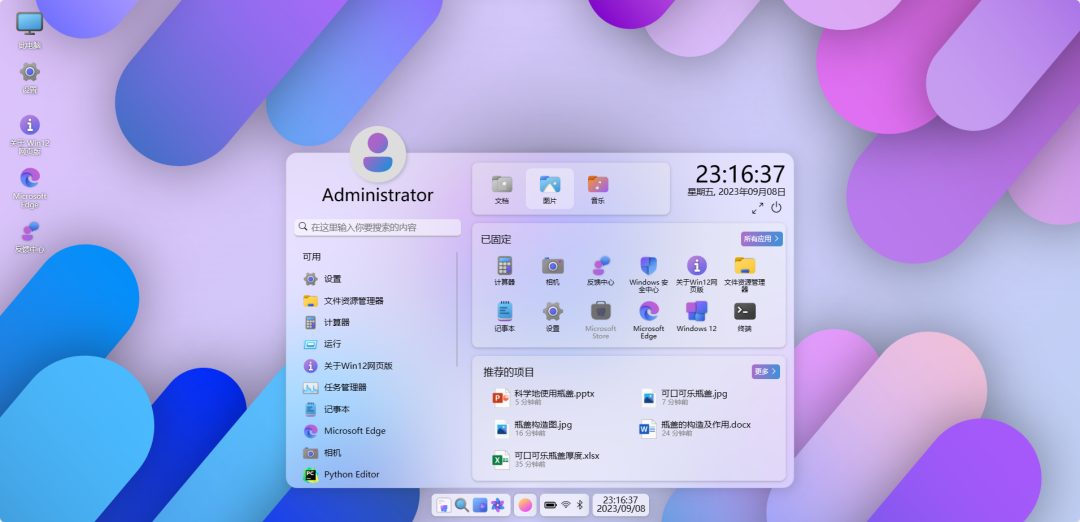The image size is (1080, 522).
Task: Expand 更多 recommended items
Action: point(766,372)
